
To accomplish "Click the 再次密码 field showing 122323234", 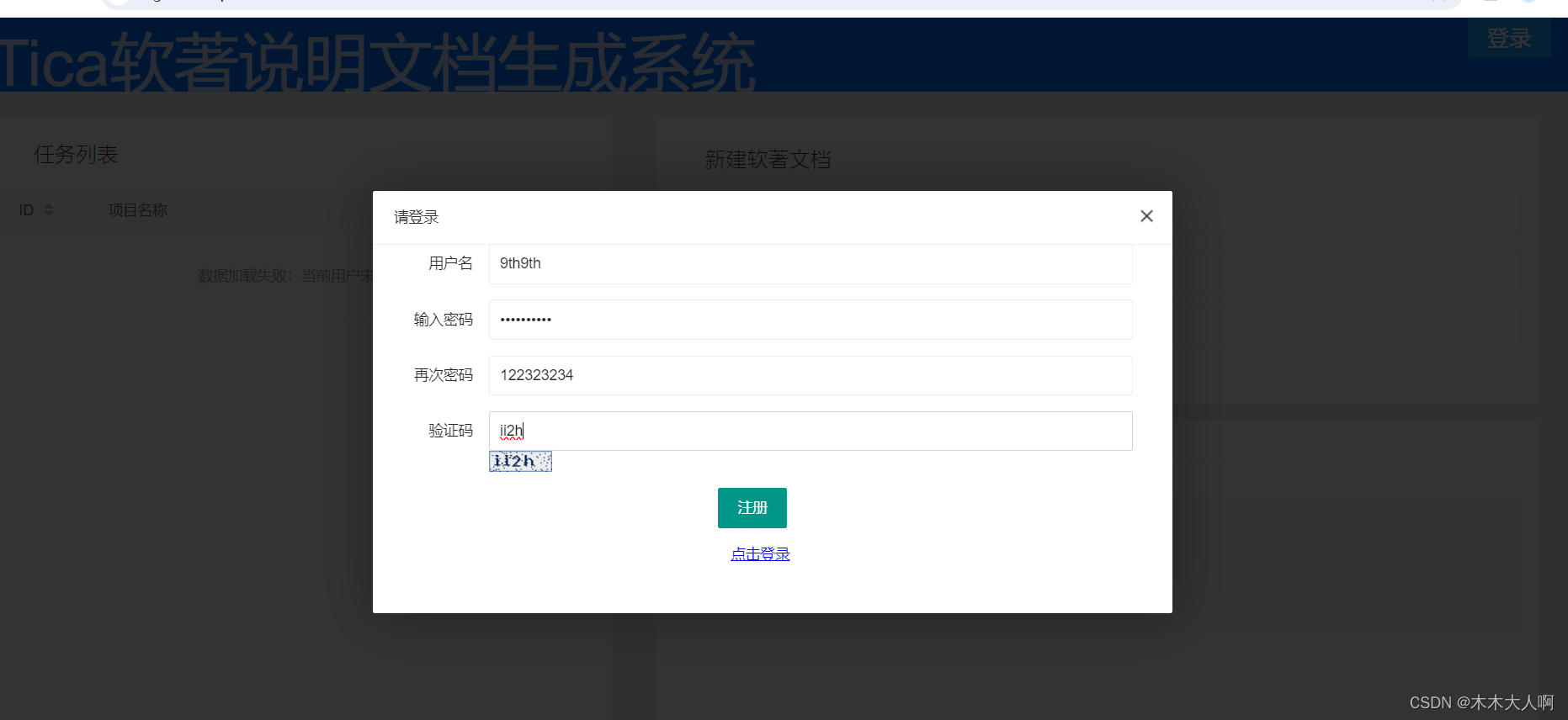I will (x=811, y=375).
